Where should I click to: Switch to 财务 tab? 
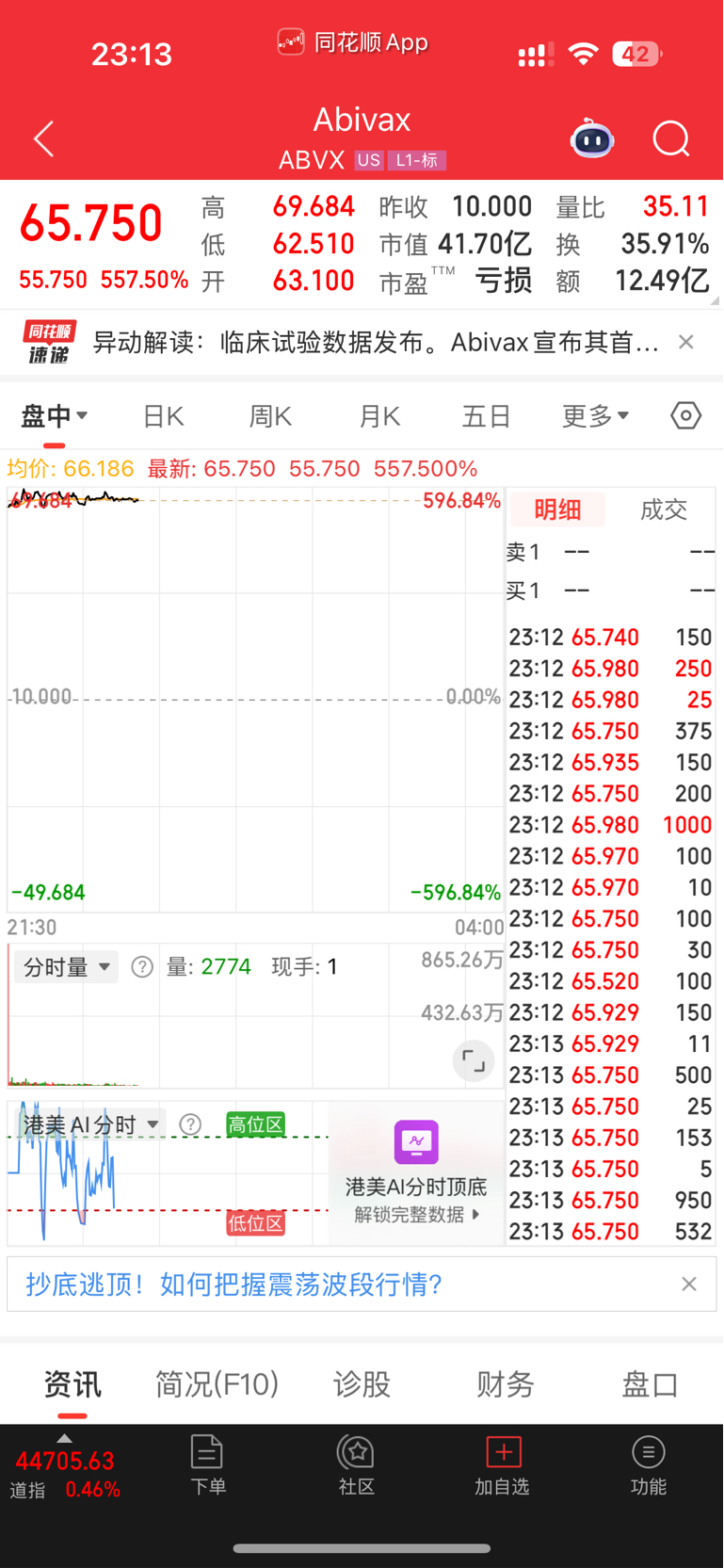tap(506, 1384)
